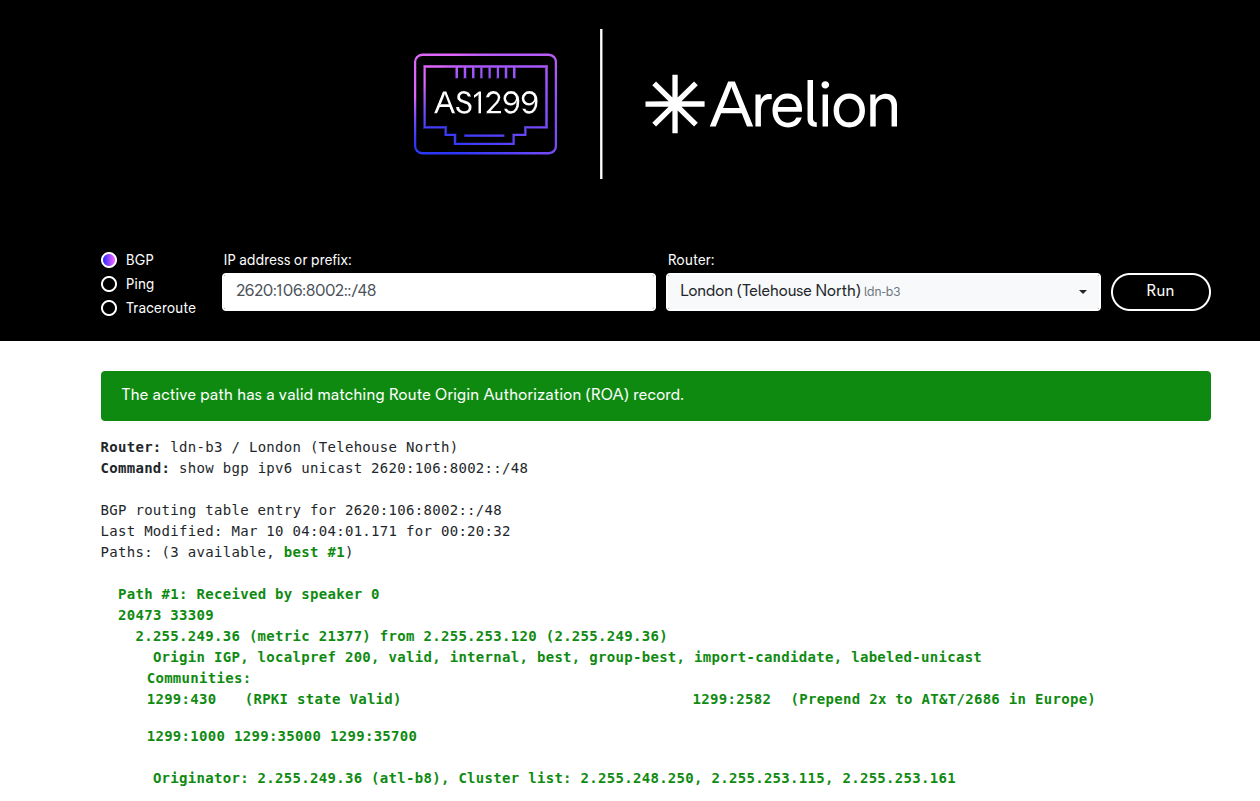The height and width of the screenshot is (801, 1260).
Task: Click the green ROA validation banner
Action: pos(655,395)
